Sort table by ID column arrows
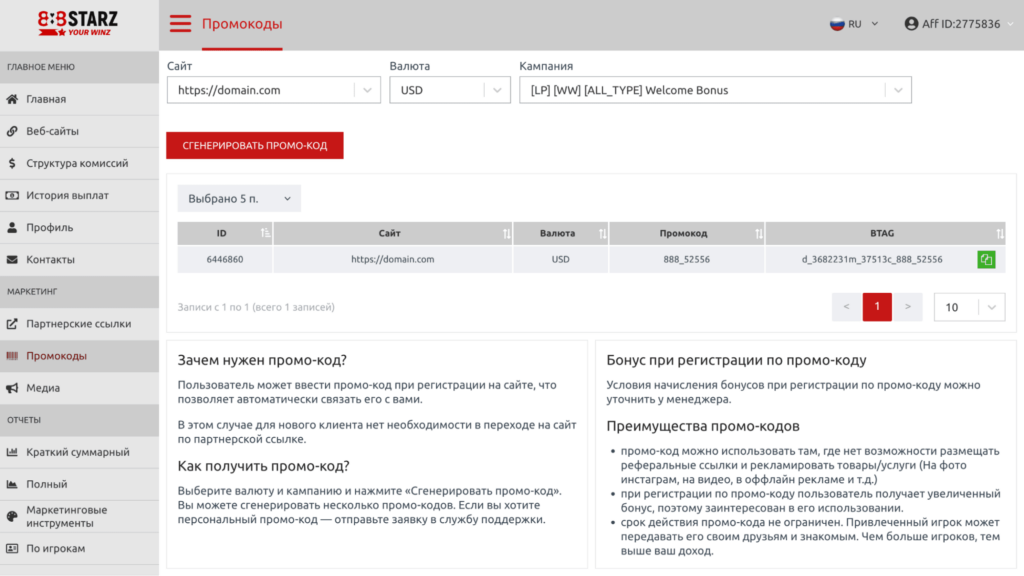The width and height of the screenshot is (1024, 576). (x=265, y=233)
